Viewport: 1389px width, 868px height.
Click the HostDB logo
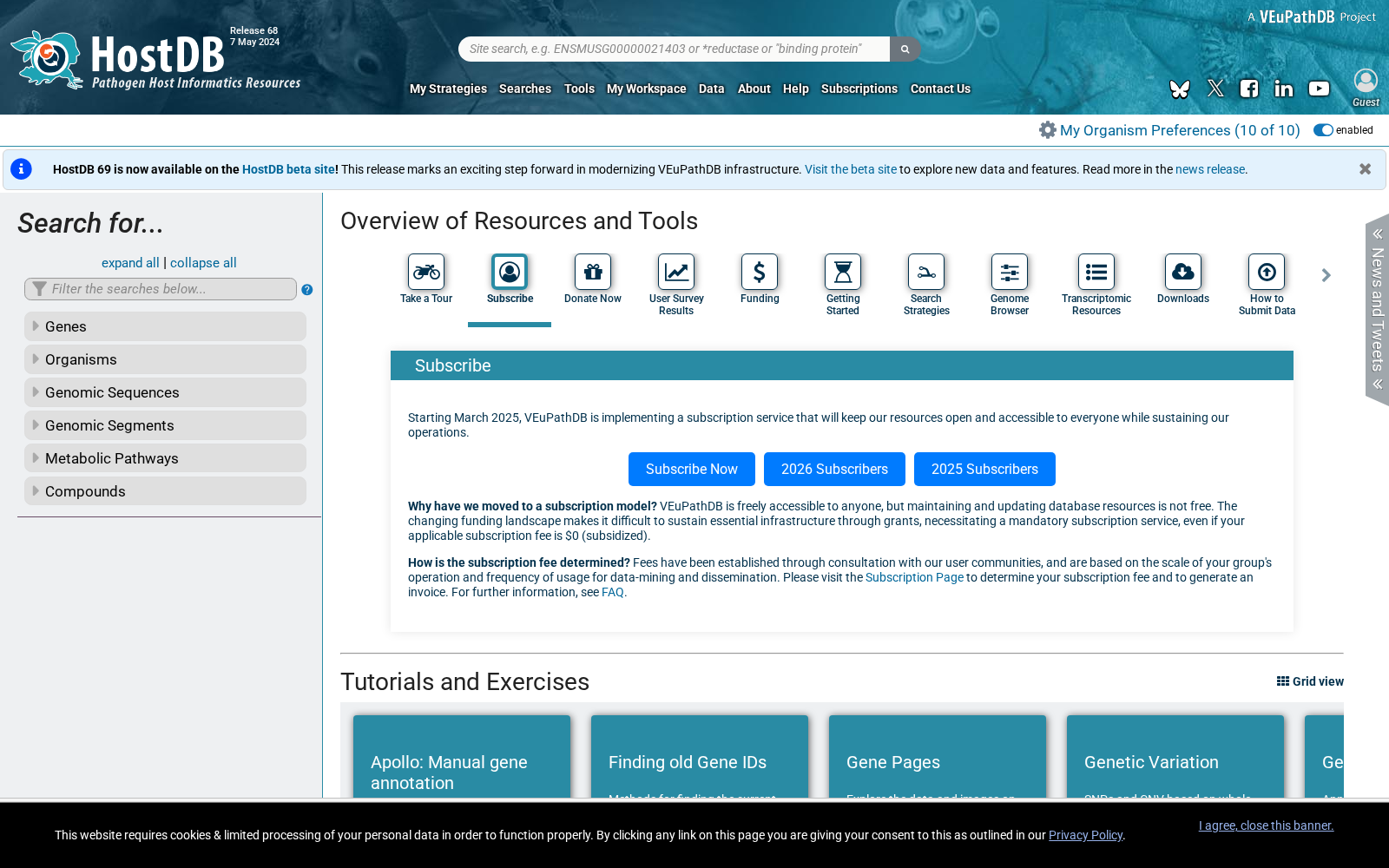[x=156, y=61]
